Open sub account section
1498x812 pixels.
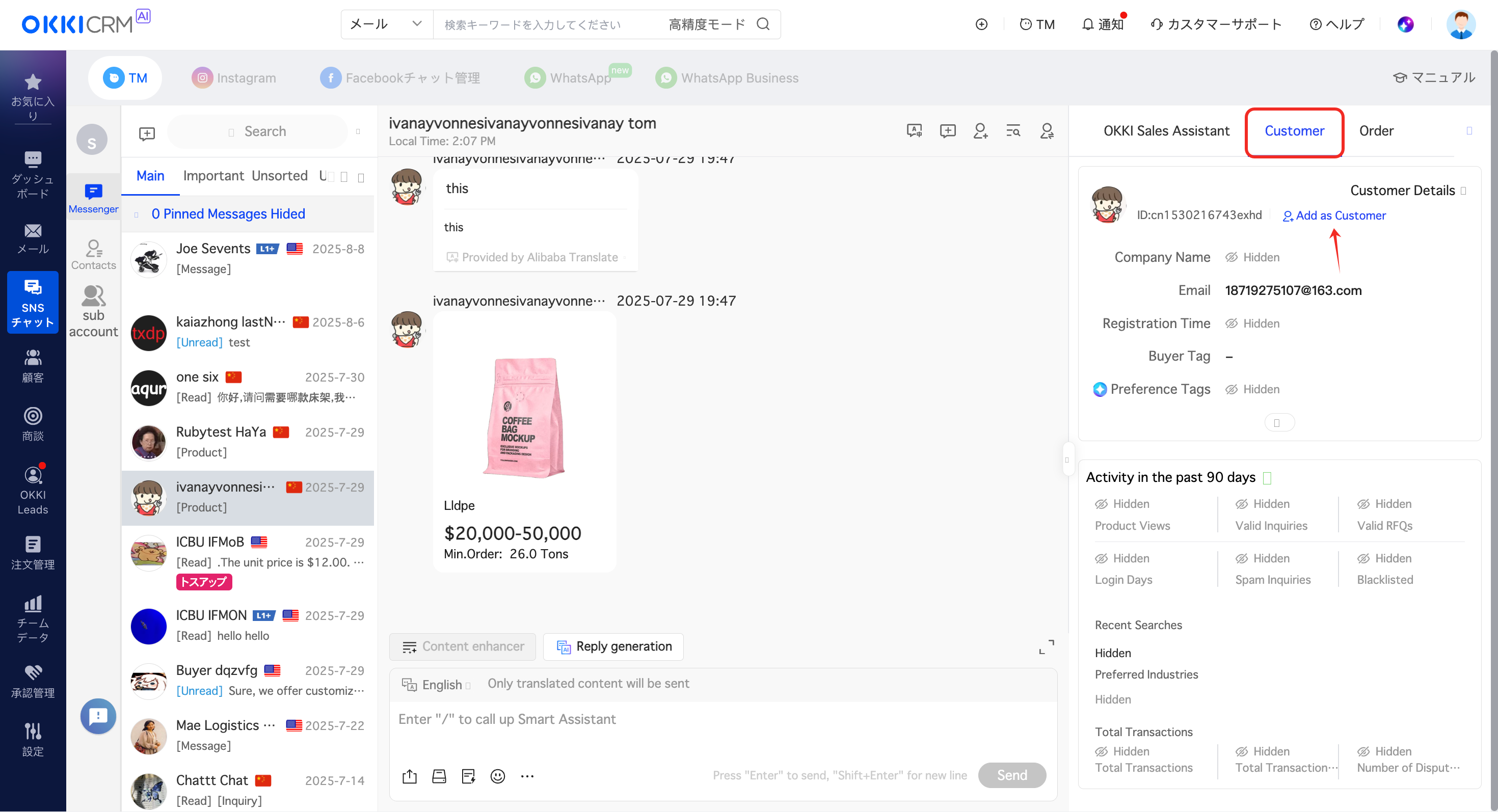(93, 312)
